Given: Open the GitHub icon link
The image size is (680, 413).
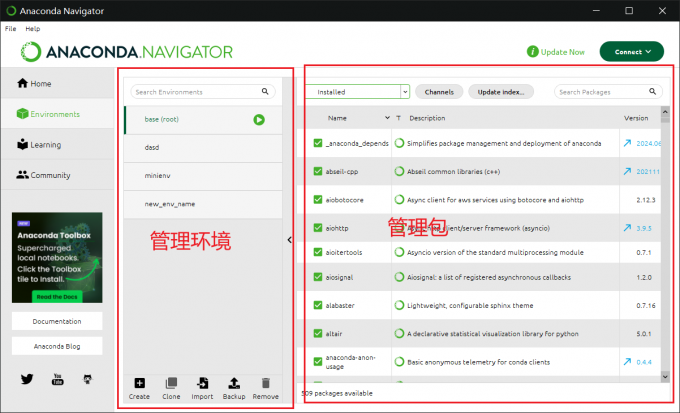Looking at the screenshot, I should 88,379.
